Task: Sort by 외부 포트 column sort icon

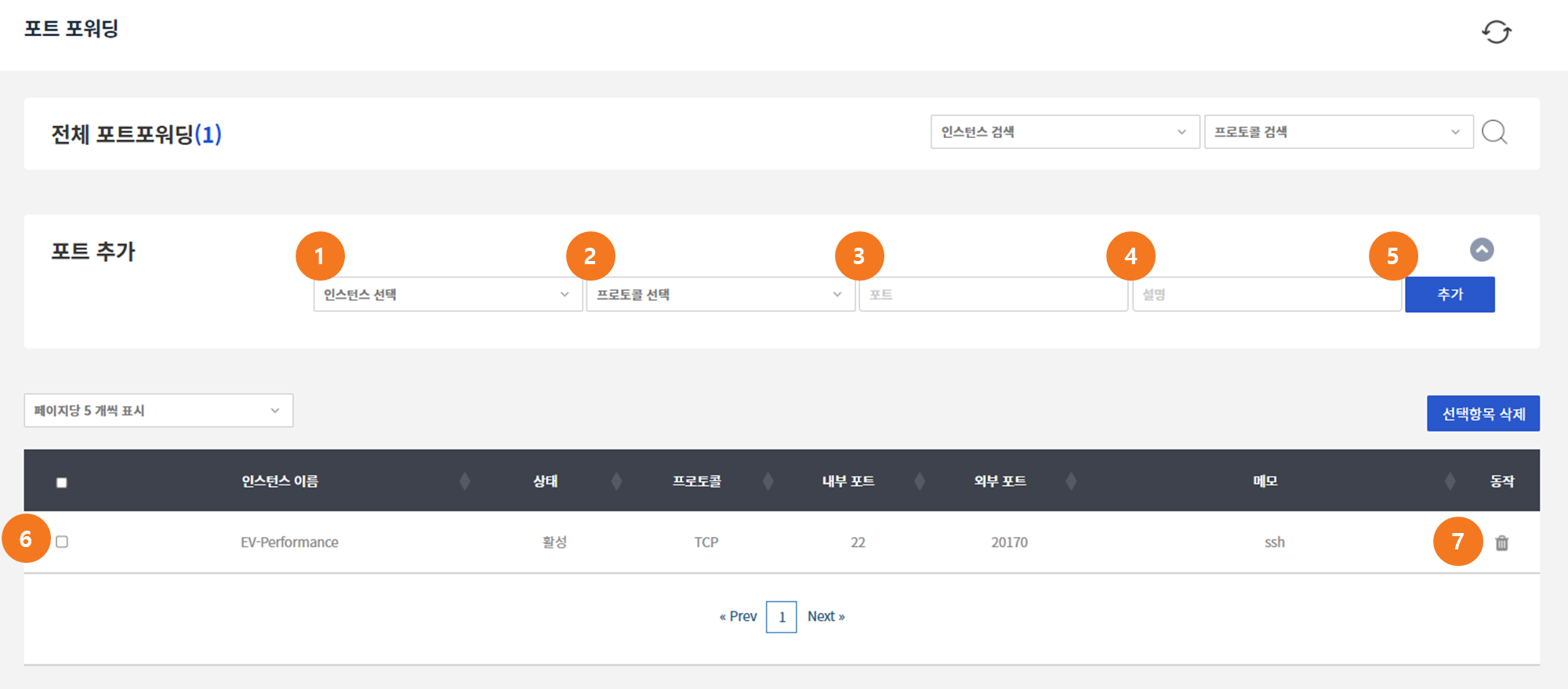Action: pos(1071,481)
